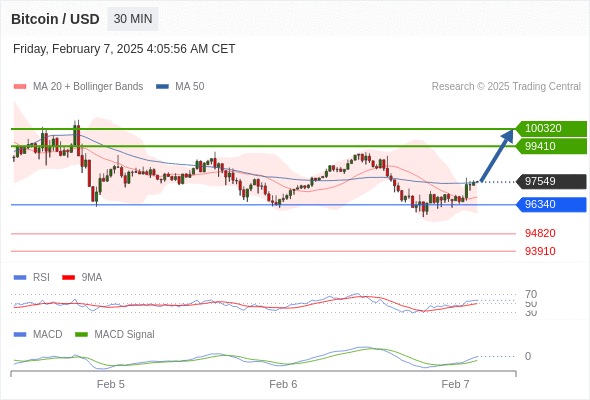Click the MA 50 legend color swatch

162,87
